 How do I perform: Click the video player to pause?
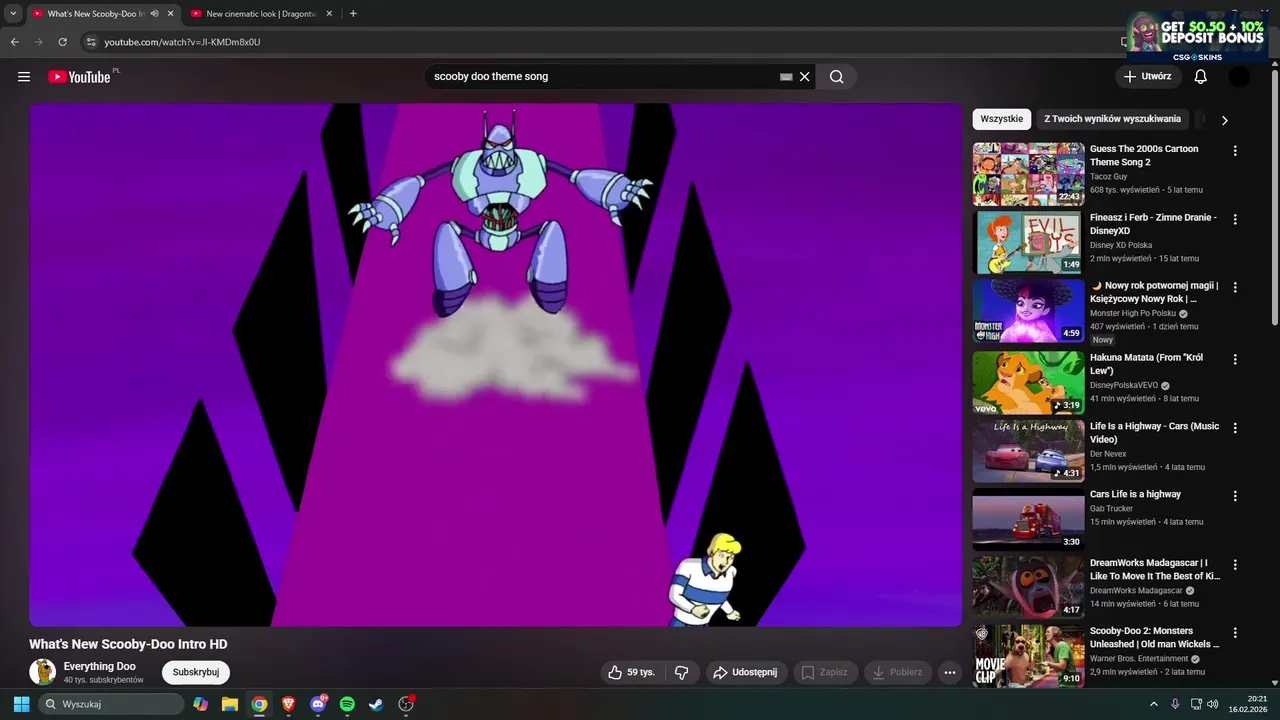pyautogui.click(x=496, y=365)
